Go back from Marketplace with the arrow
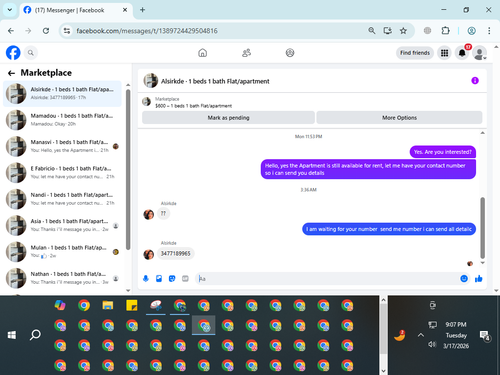The width and height of the screenshot is (500, 375). (11, 73)
